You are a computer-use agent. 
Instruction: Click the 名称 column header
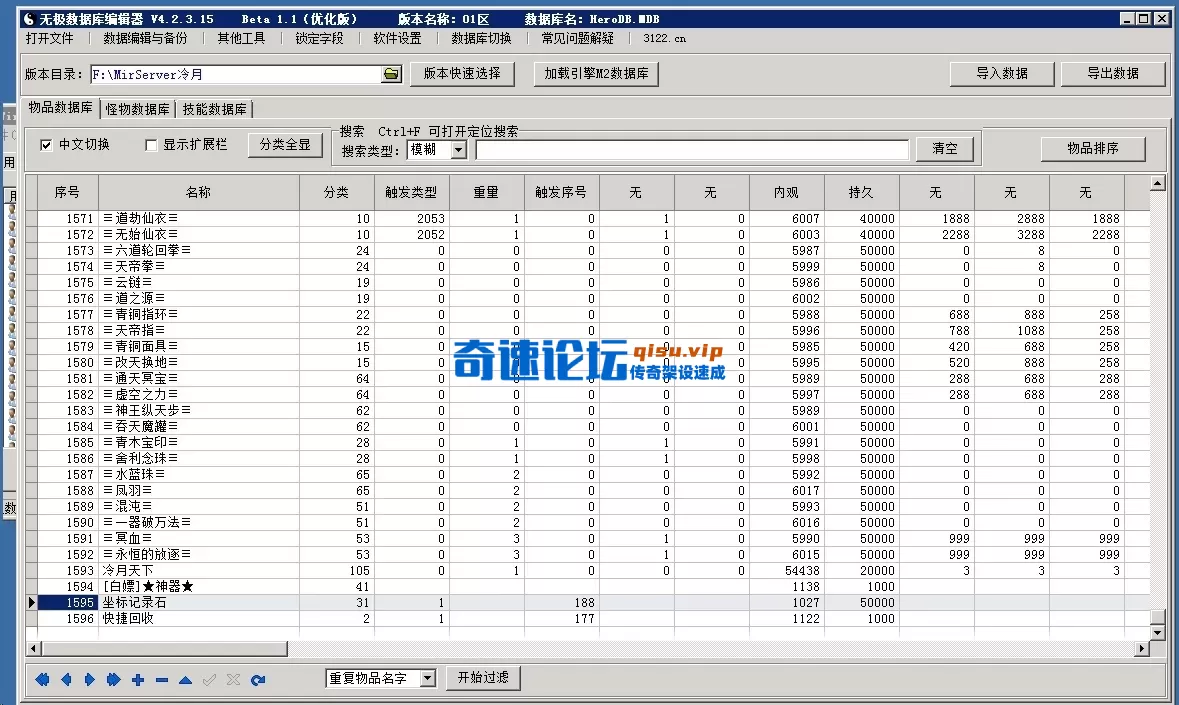pos(199,192)
